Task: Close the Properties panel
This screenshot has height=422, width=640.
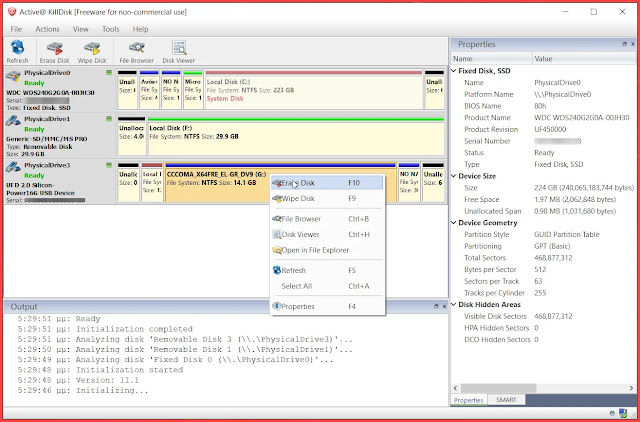Action: (x=633, y=44)
